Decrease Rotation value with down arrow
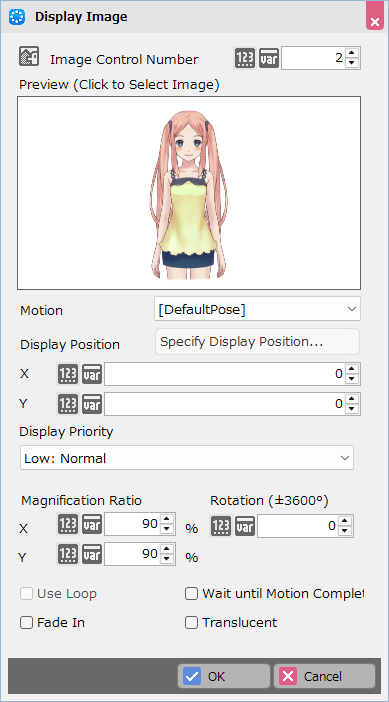The height and width of the screenshot is (702, 389). [344, 531]
